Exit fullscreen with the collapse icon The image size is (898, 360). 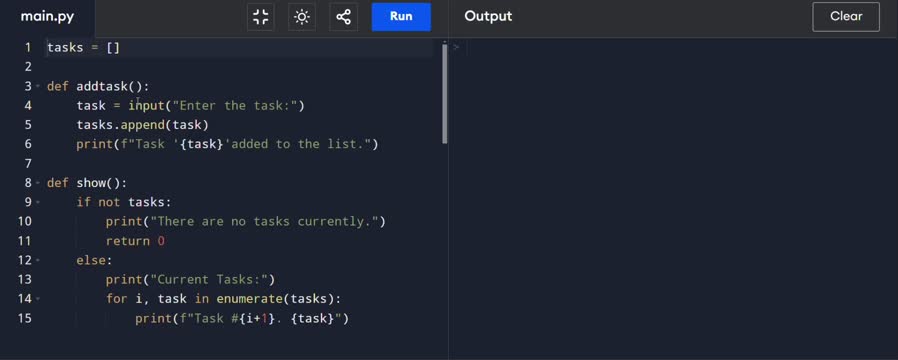coord(261,17)
